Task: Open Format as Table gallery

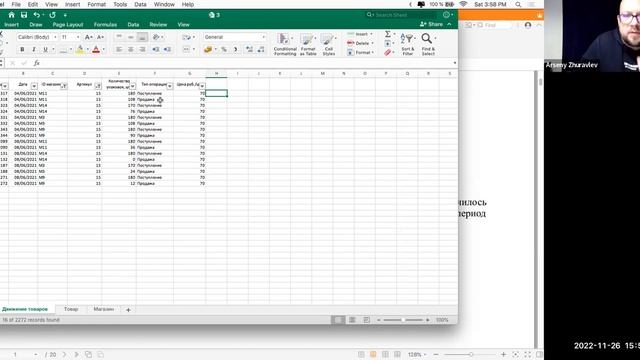Action: coord(308,44)
